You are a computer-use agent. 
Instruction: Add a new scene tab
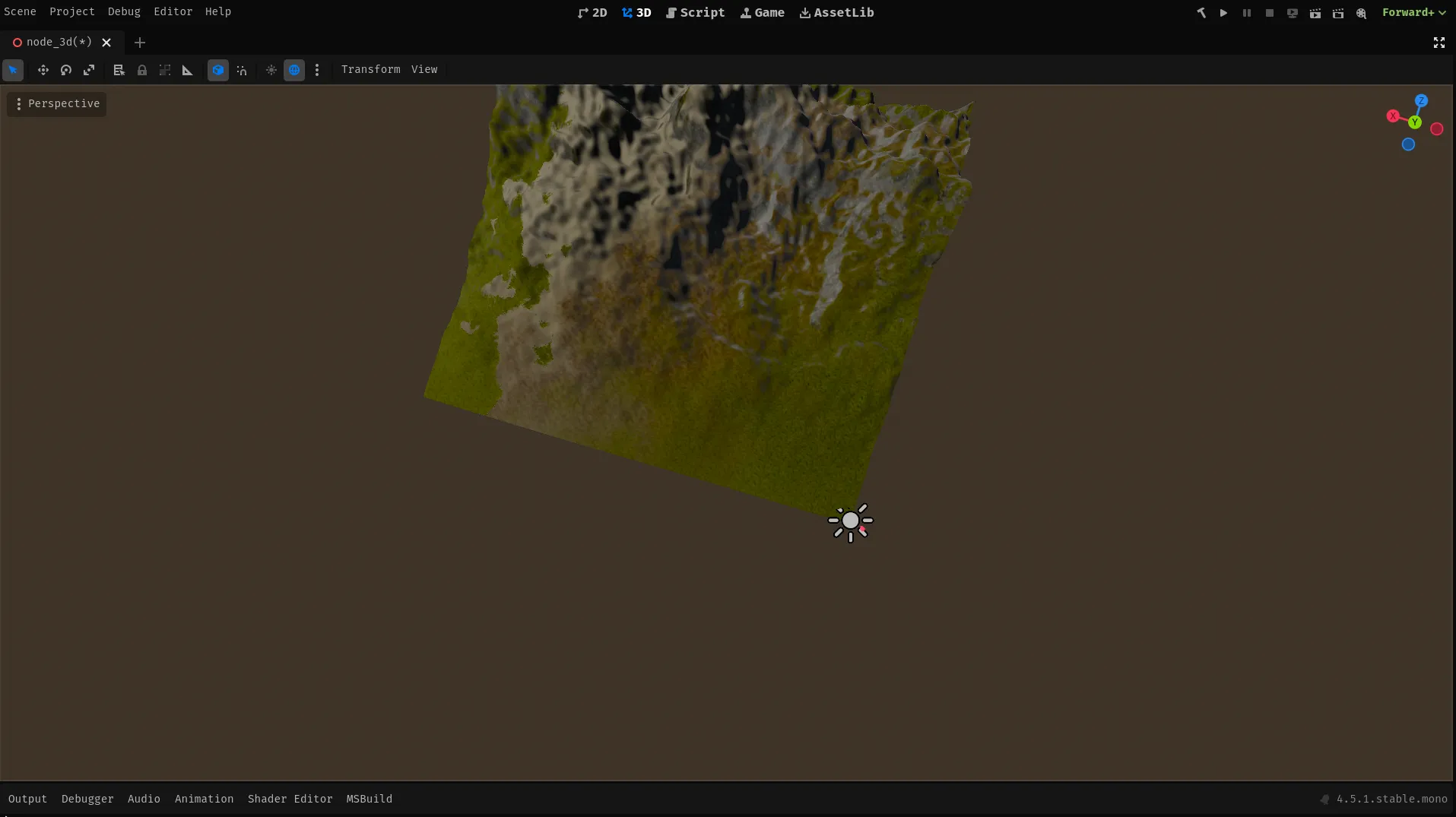click(140, 43)
